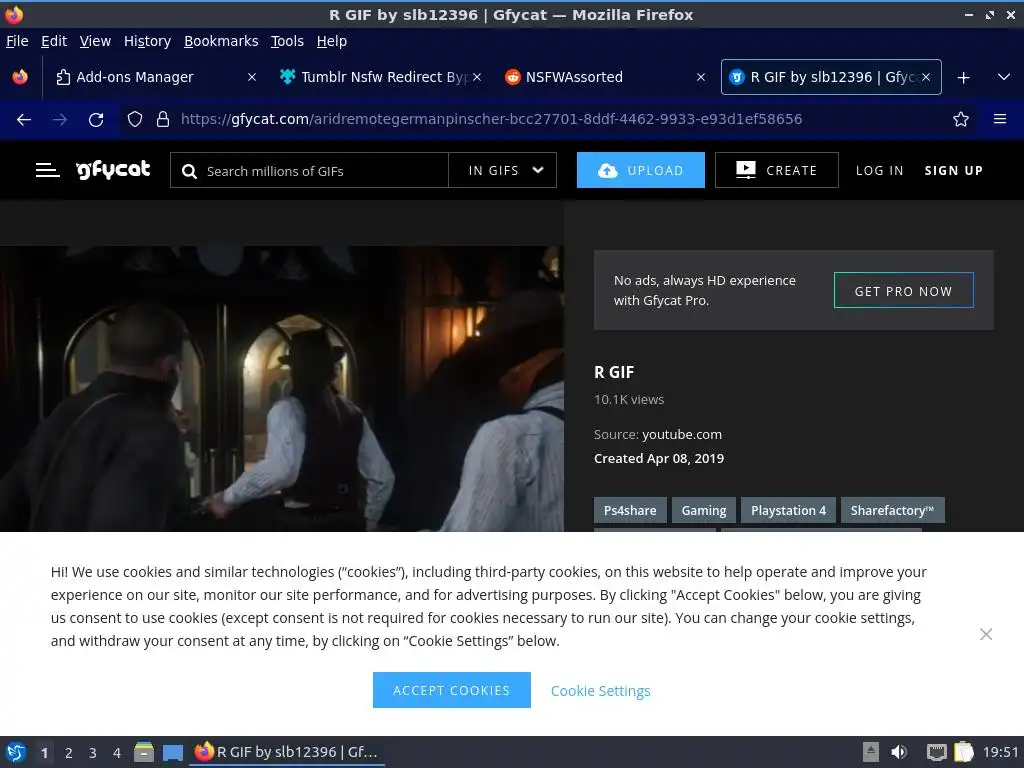Click the UPLOAD button

point(641,170)
